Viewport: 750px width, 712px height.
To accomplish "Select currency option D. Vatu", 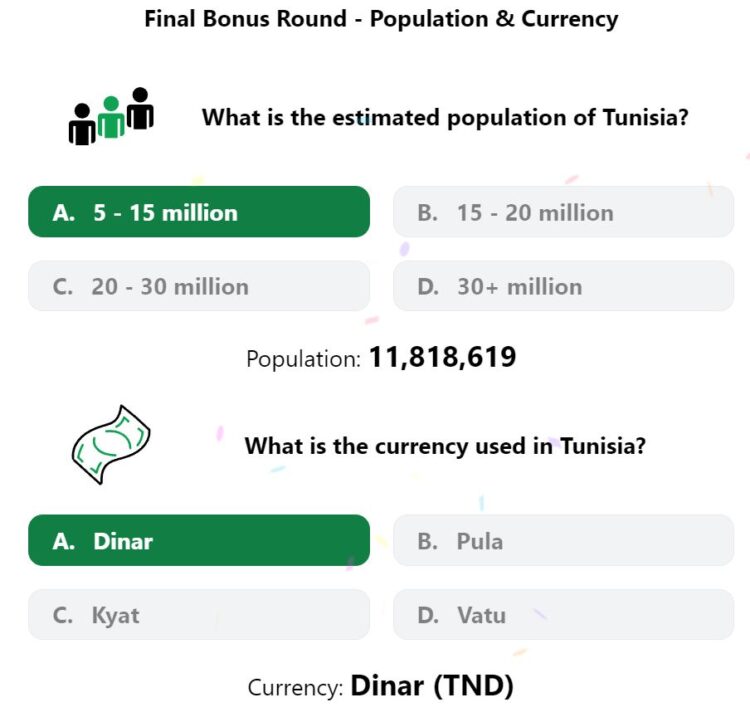I will (563, 614).
